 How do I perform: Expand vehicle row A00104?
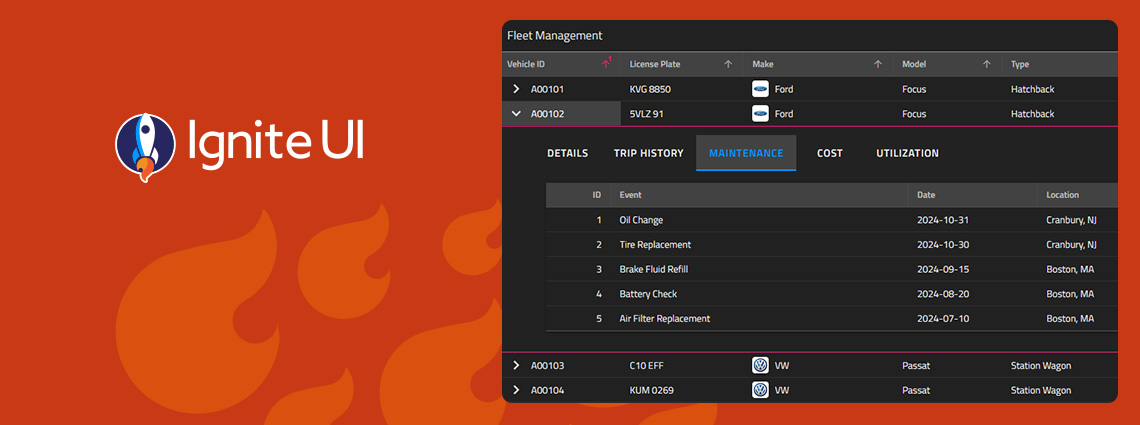coord(516,390)
